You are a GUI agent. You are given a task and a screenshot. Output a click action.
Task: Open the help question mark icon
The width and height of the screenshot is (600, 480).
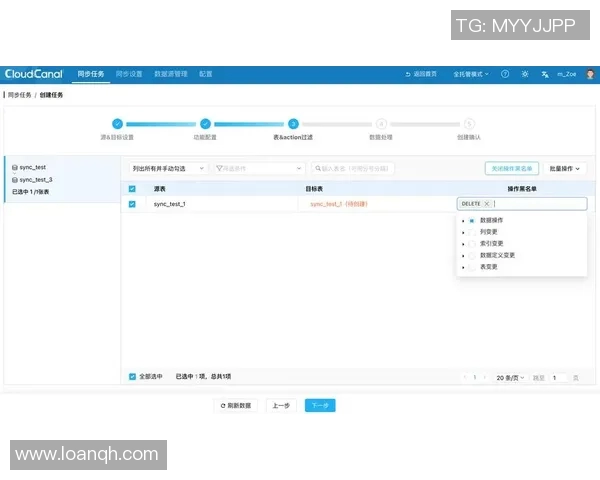pyautogui.click(x=505, y=74)
